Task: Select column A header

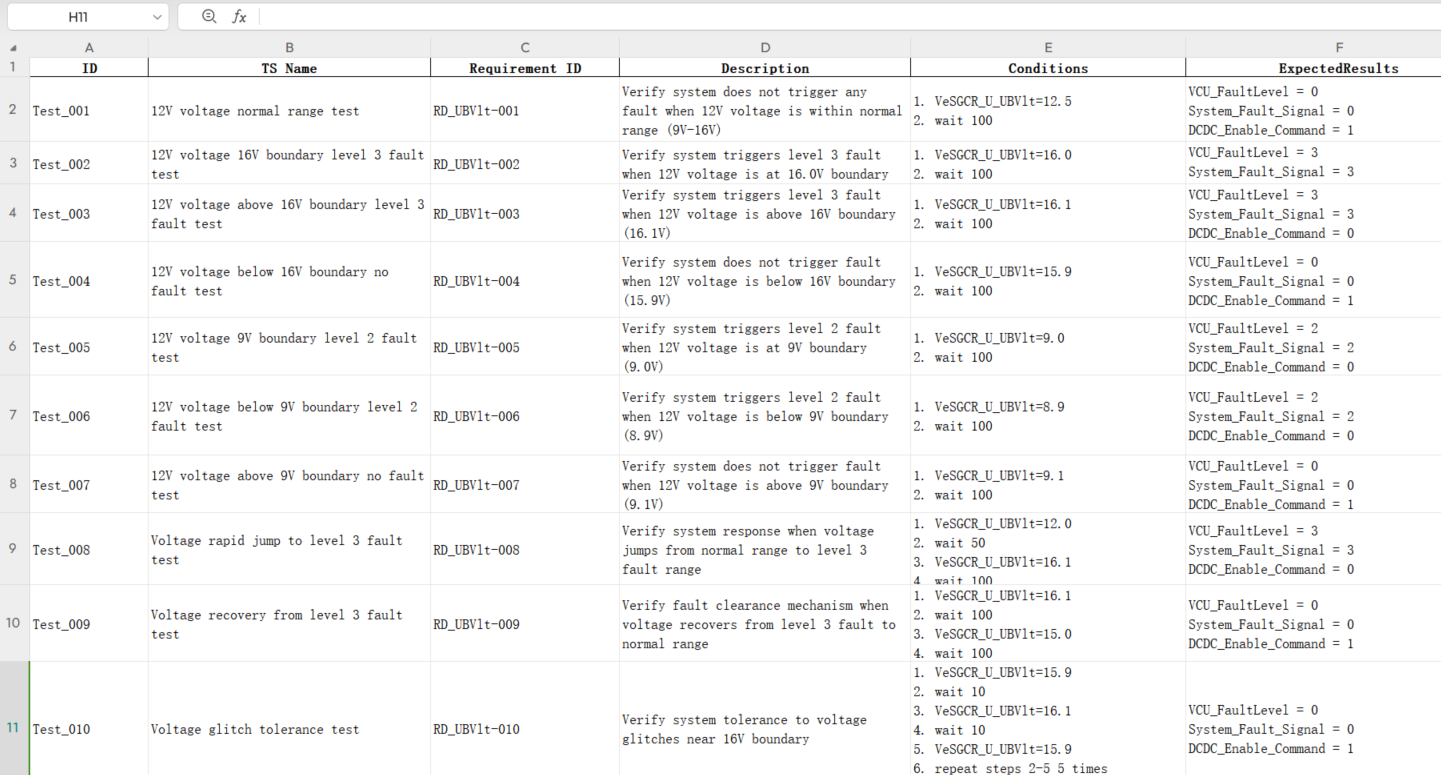Action: tap(89, 48)
